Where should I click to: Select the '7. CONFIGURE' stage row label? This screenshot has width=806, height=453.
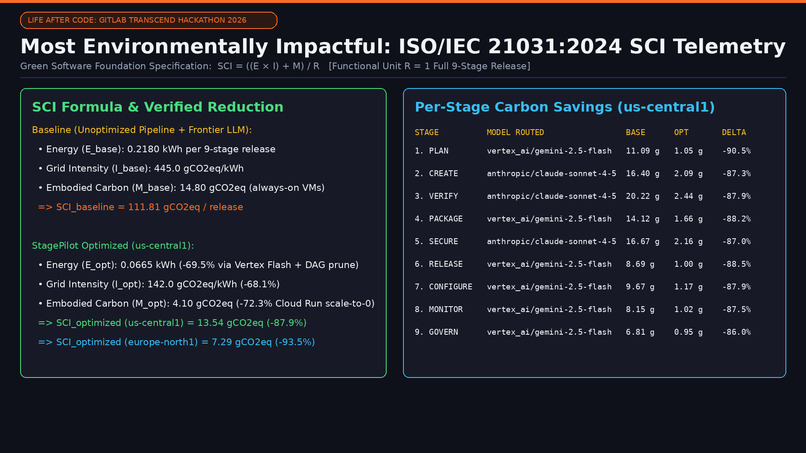[444, 287]
